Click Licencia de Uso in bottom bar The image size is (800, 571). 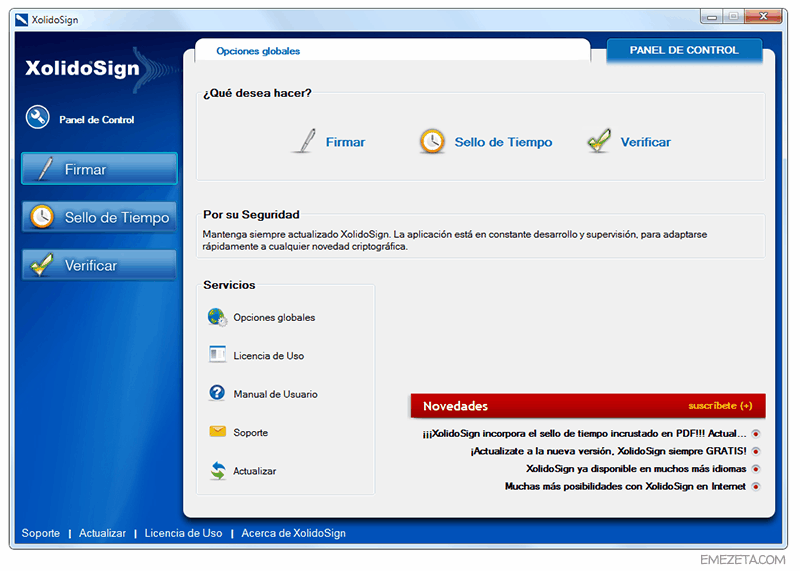(x=183, y=533)
